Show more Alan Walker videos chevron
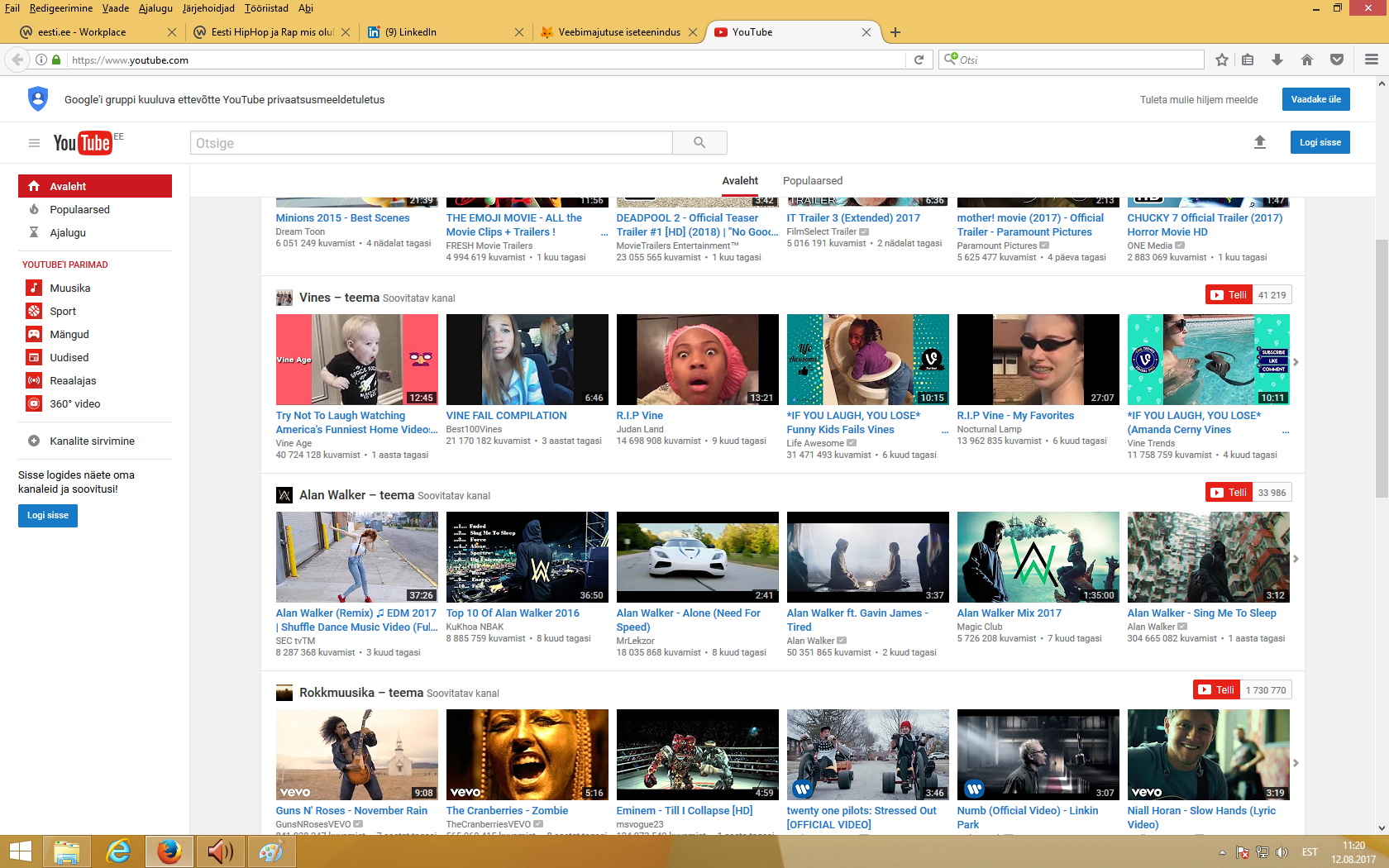This screenshot has height=868, width=1389. tap(1296, 559)
